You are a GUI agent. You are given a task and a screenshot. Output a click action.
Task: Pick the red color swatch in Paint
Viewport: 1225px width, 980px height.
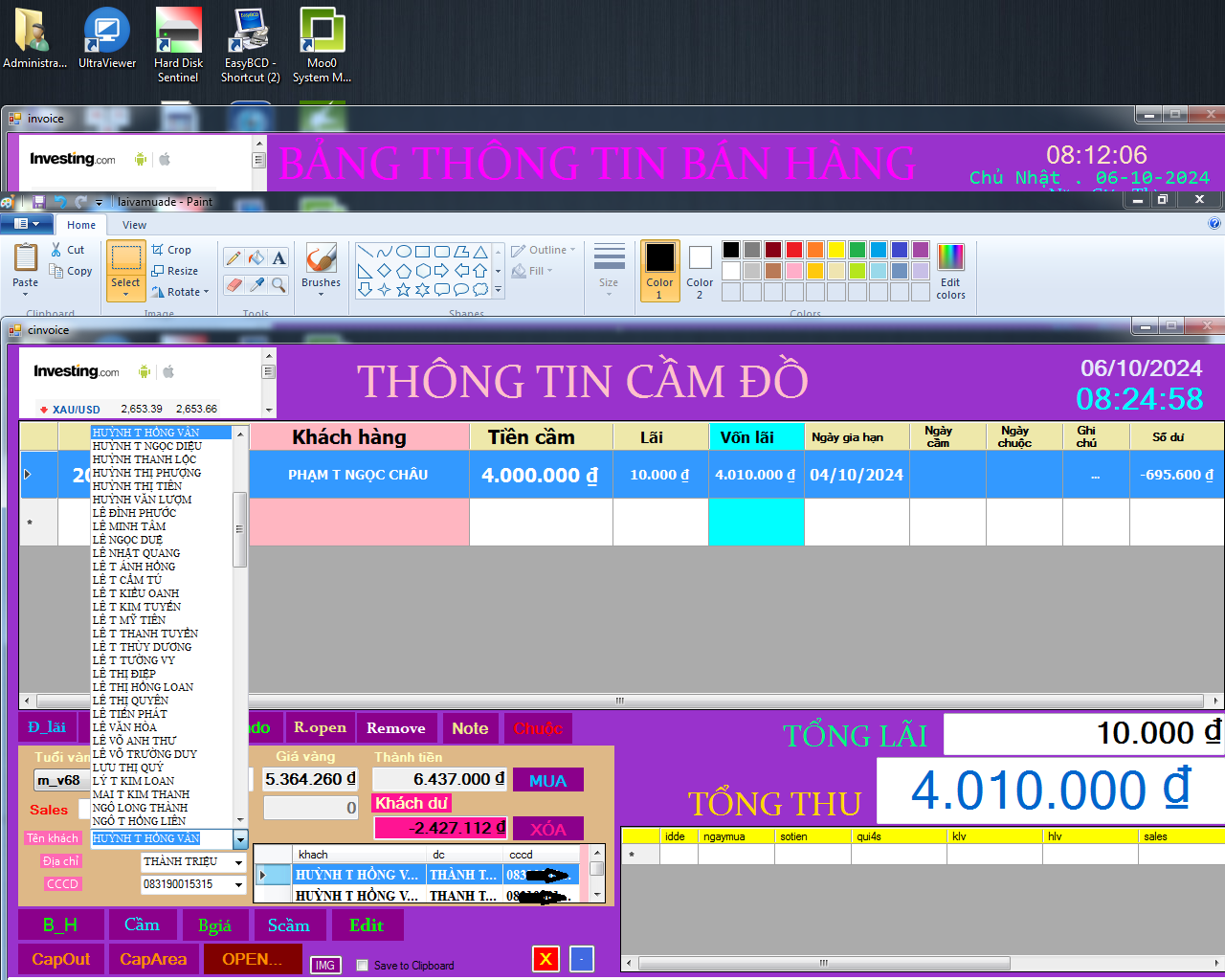[x=794, y=250]
